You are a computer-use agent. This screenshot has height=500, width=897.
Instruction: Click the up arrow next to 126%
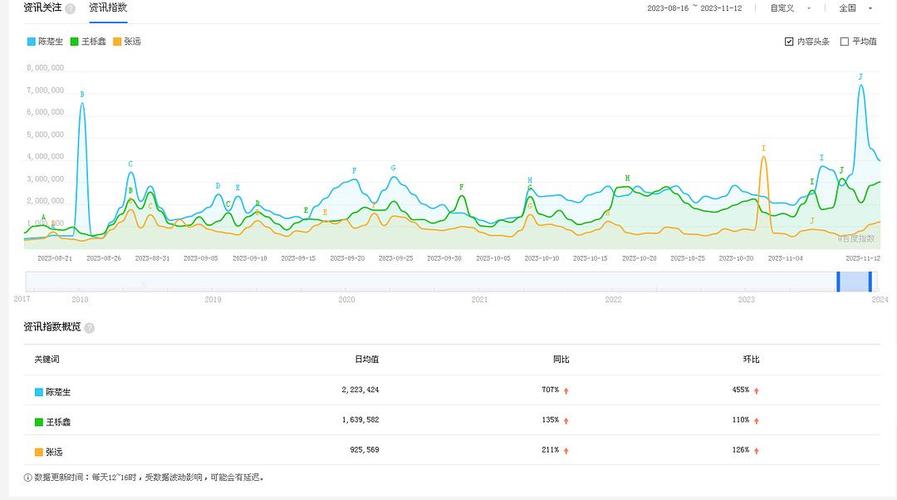(756, 451)
